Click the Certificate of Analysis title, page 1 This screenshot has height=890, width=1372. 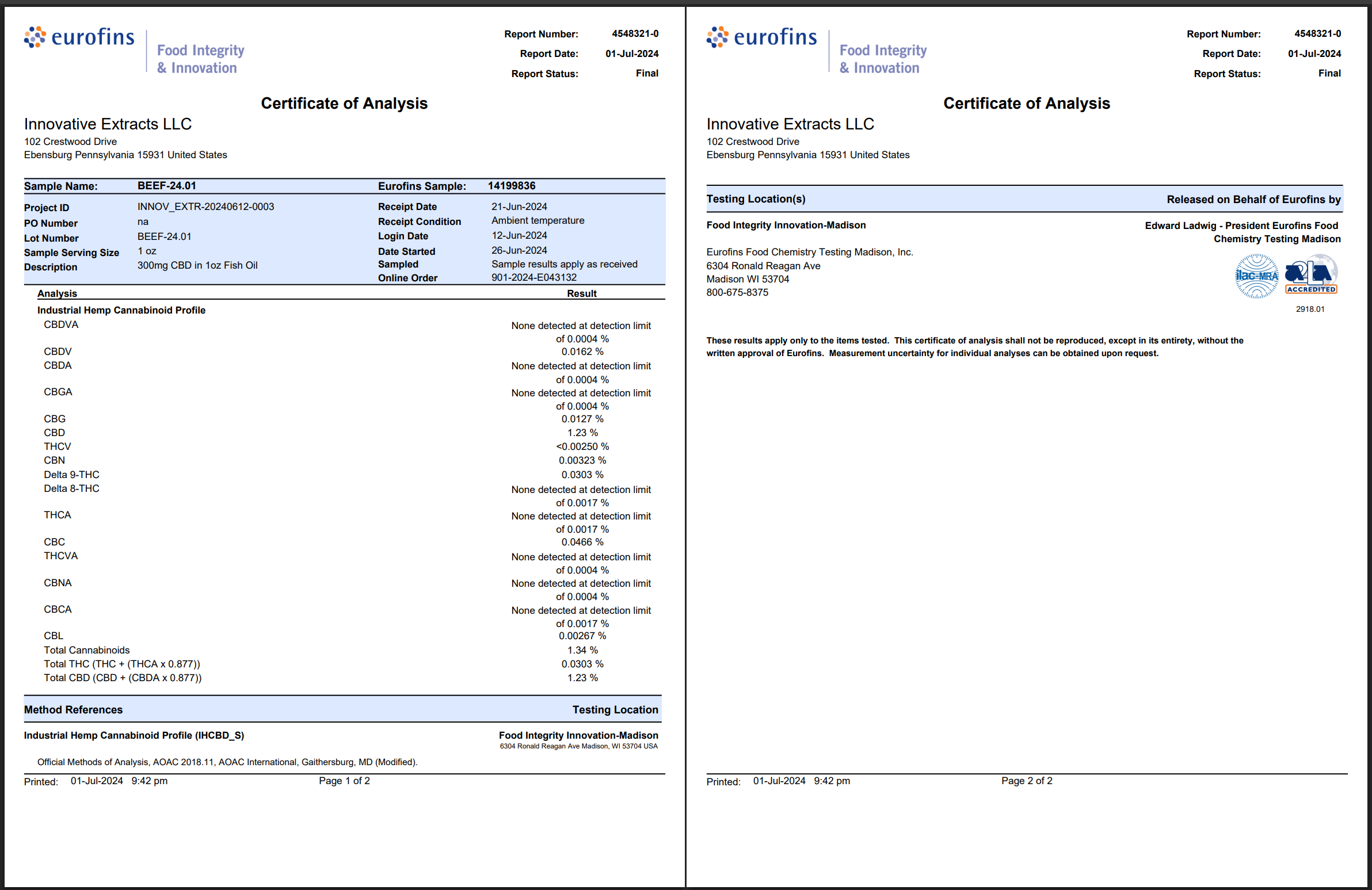click(344, 103)
